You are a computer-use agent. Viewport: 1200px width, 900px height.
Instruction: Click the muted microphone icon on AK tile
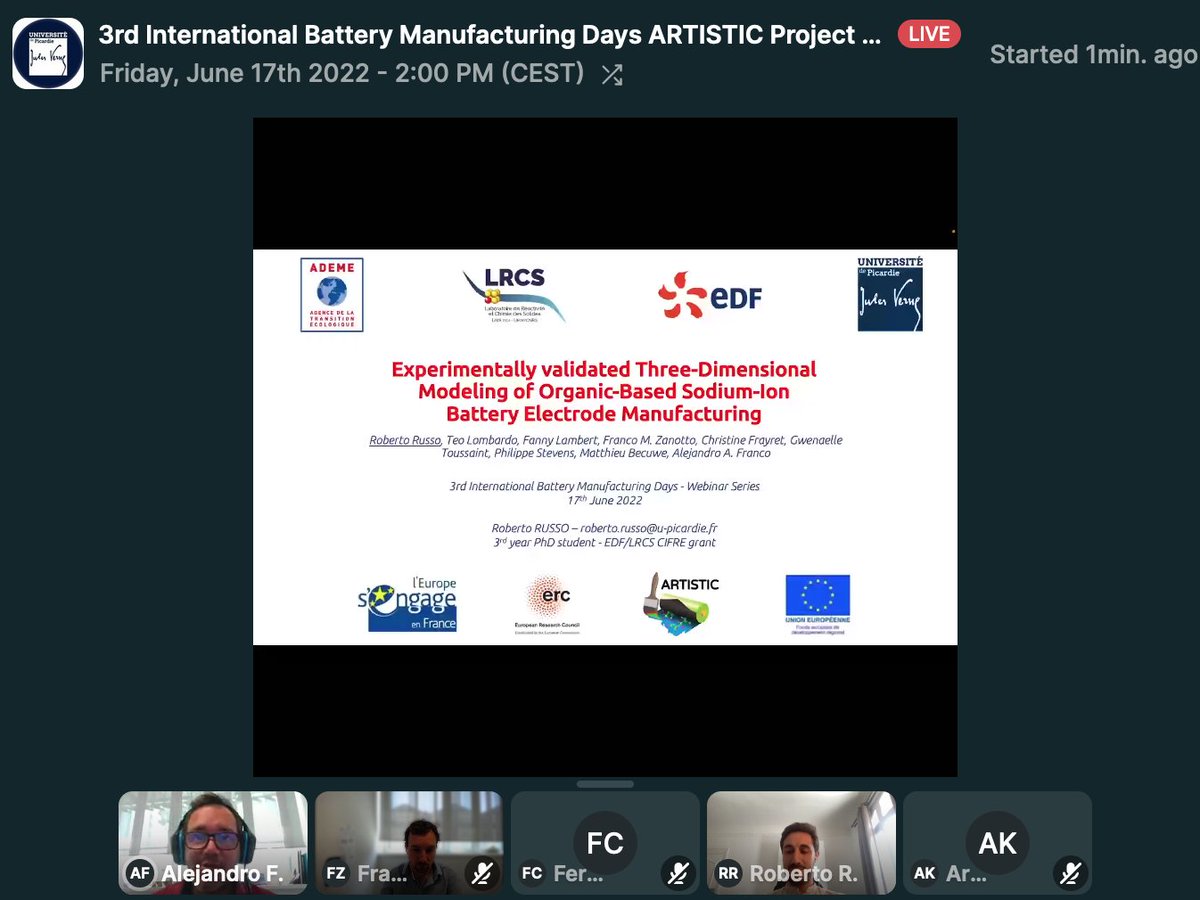pyautogui.click(x=1070, y=873)
